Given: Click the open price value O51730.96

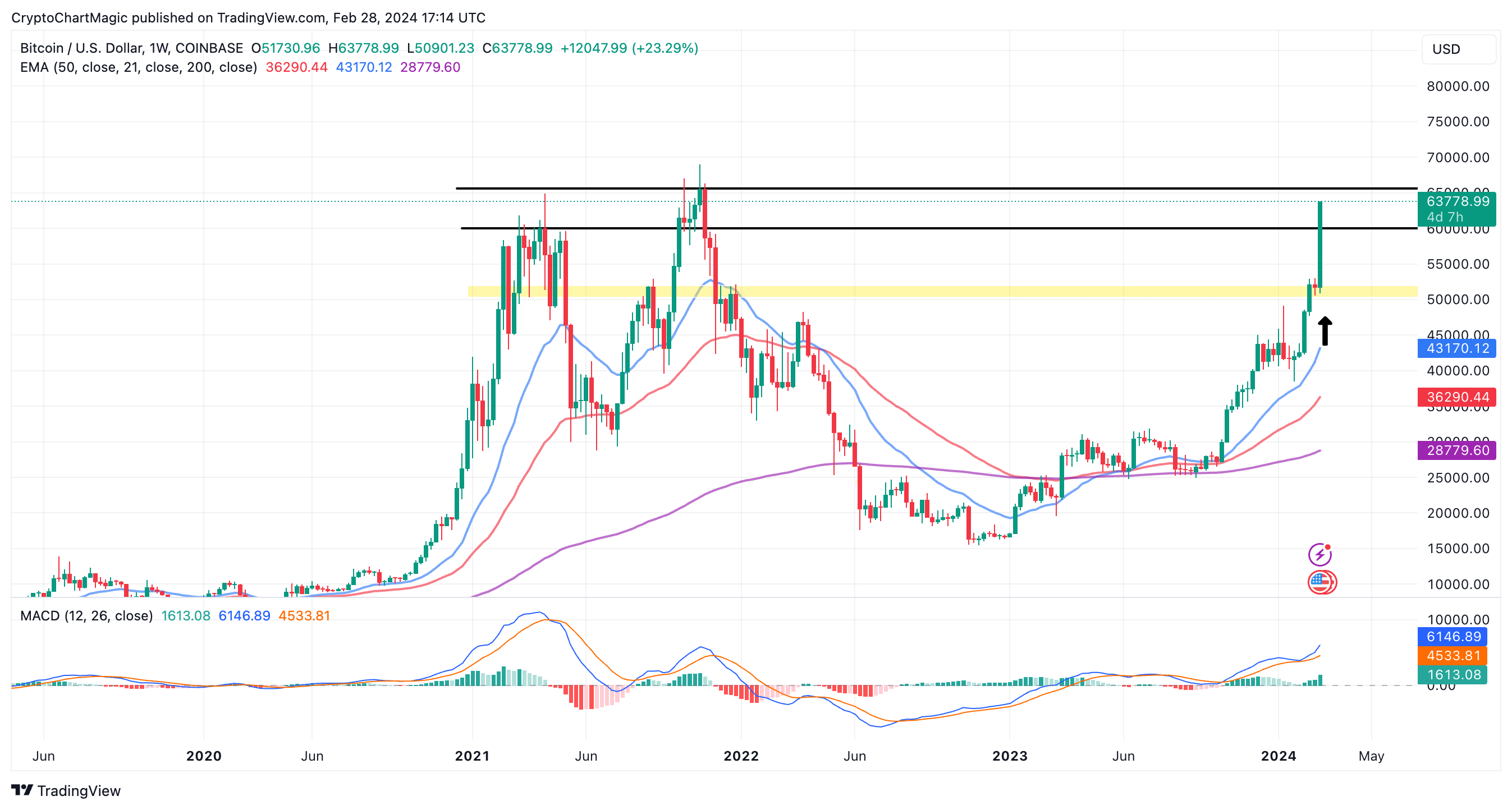Looking at the screenshot, I should (x=286, y=48).
